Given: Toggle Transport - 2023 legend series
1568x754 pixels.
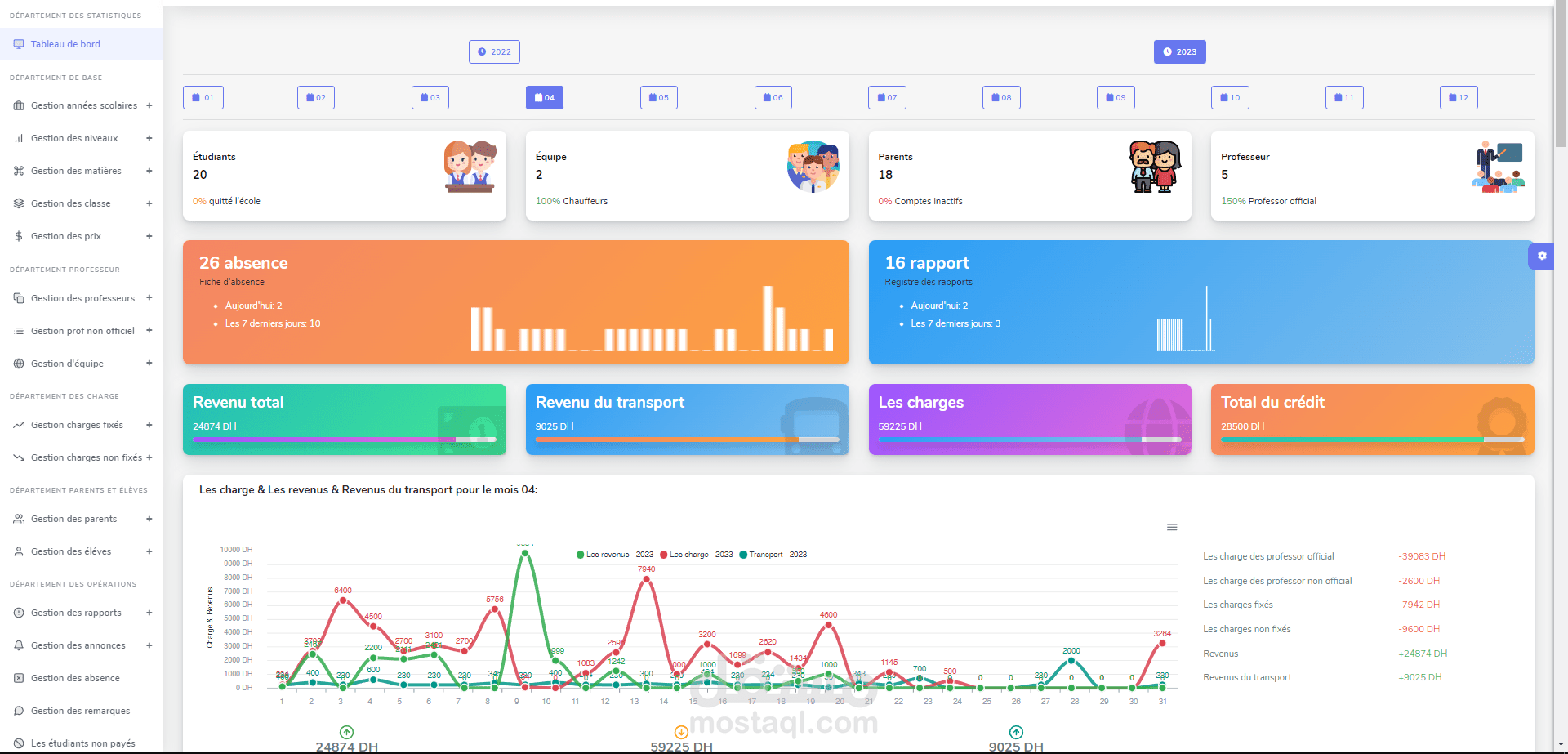Looking at the screenshot, I should click(773, 555).
